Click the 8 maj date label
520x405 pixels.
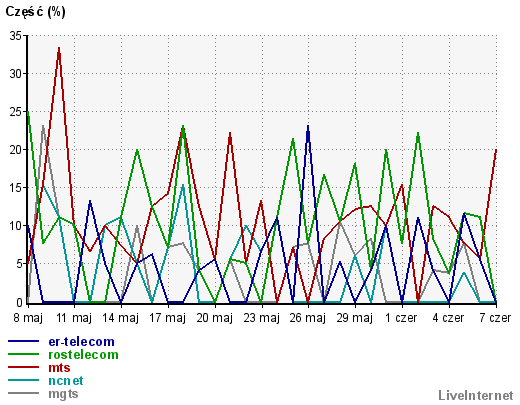28,318
